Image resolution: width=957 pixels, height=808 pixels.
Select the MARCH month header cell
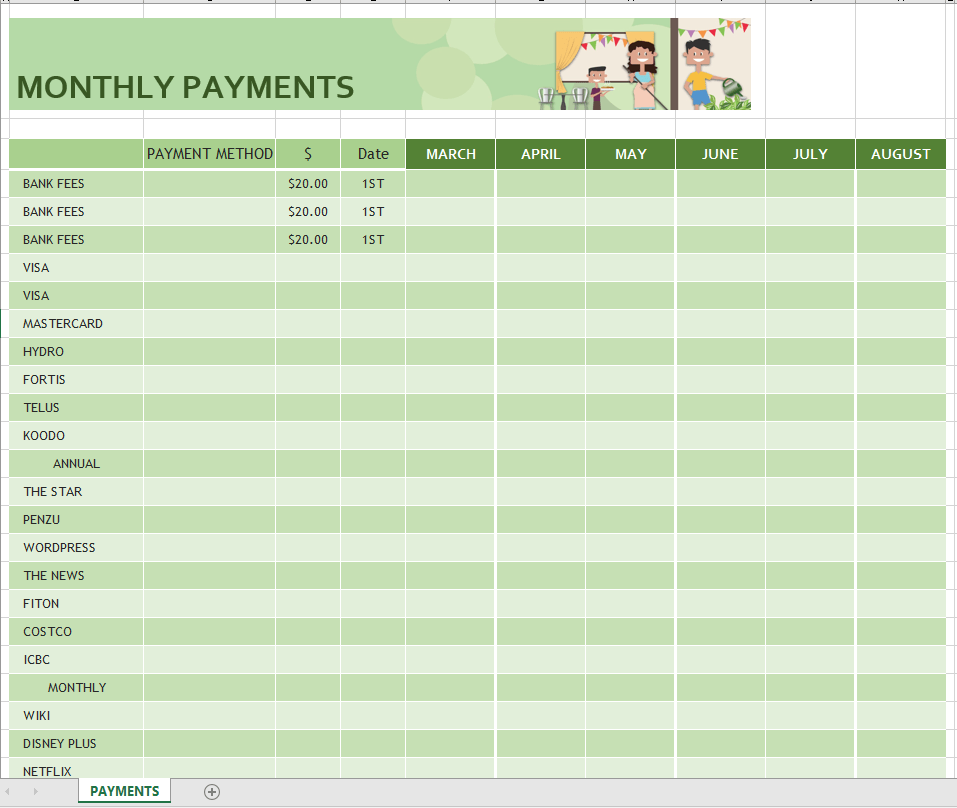pos(450,154)
